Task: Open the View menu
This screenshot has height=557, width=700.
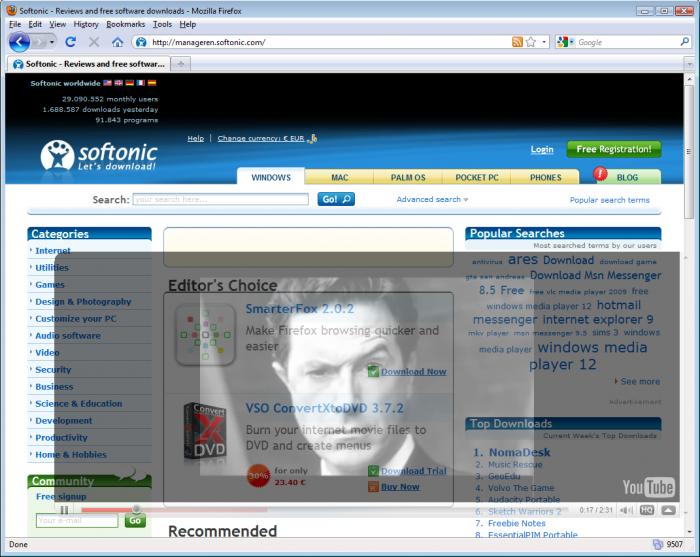Action: pos(58,24)
